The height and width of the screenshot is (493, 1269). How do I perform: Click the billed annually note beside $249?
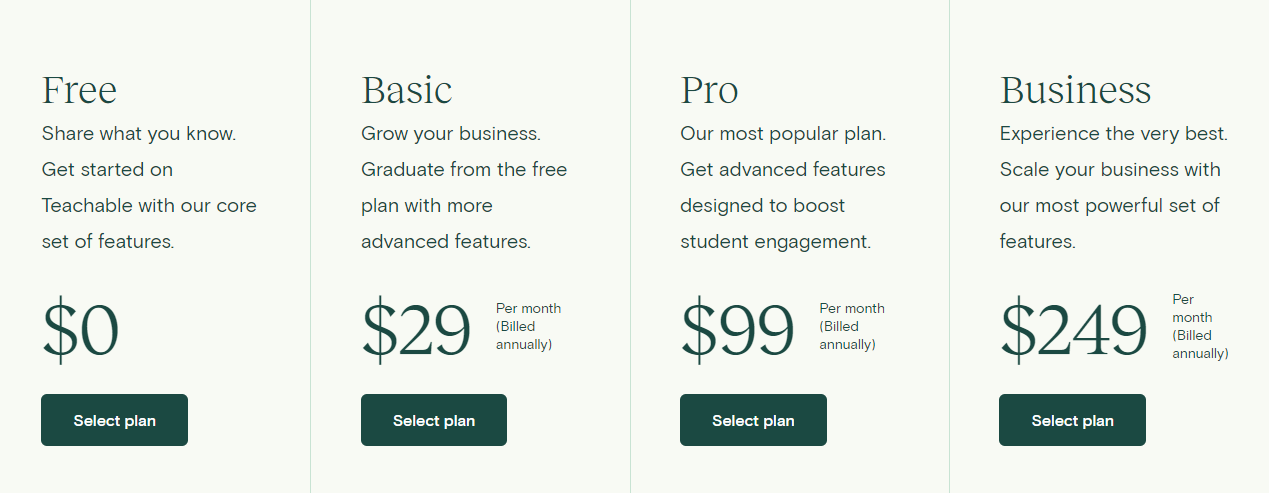1200,326
